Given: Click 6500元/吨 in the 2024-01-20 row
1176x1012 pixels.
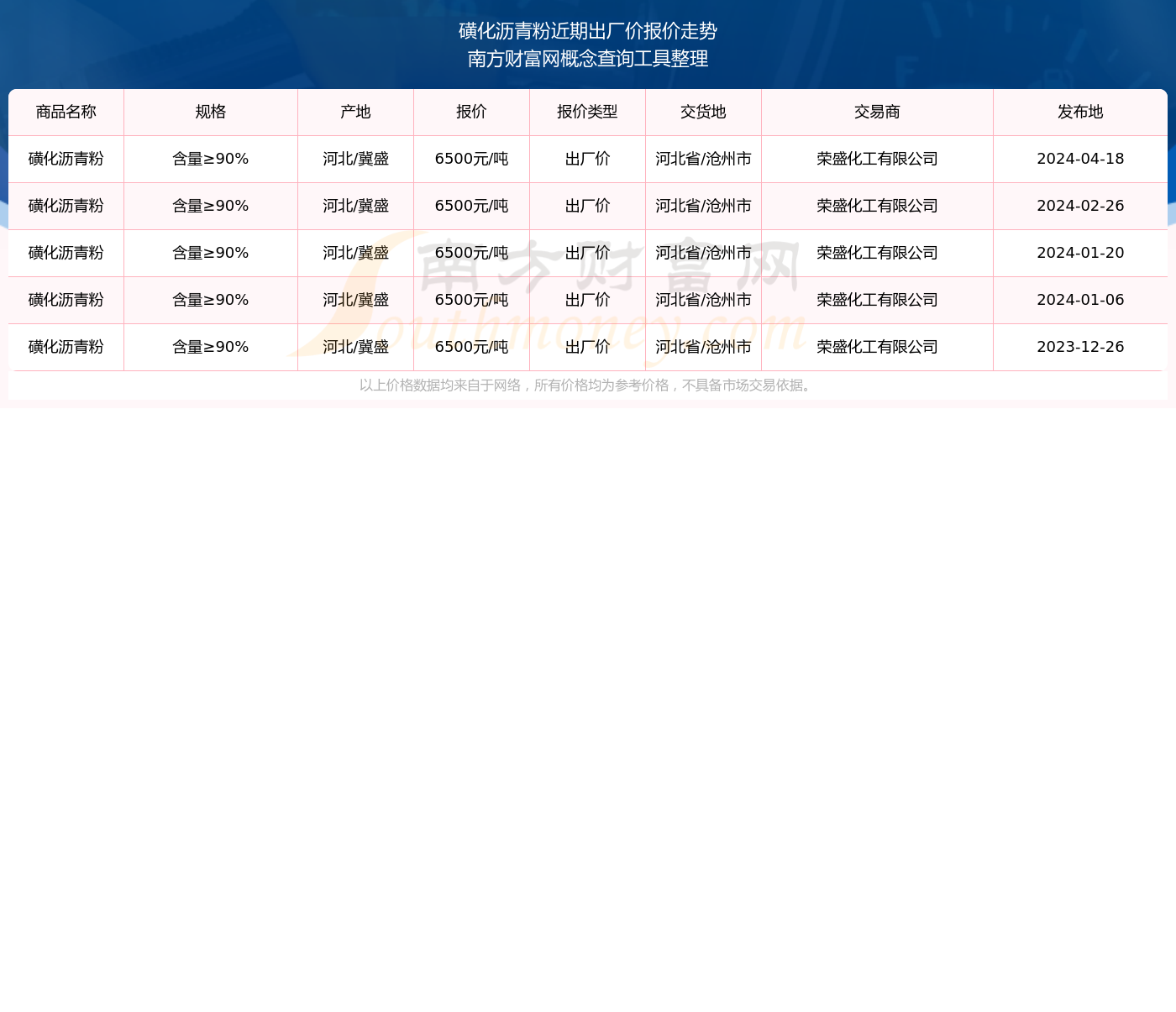Looking at the screenshot, I should (x=471, y=253).
